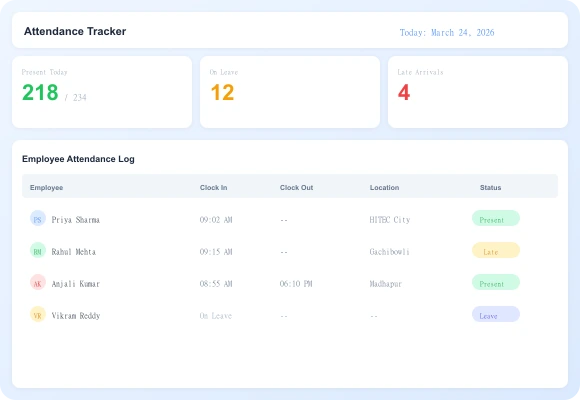
Task: Click the / 234 total count
Action: (x=75, y=98)
